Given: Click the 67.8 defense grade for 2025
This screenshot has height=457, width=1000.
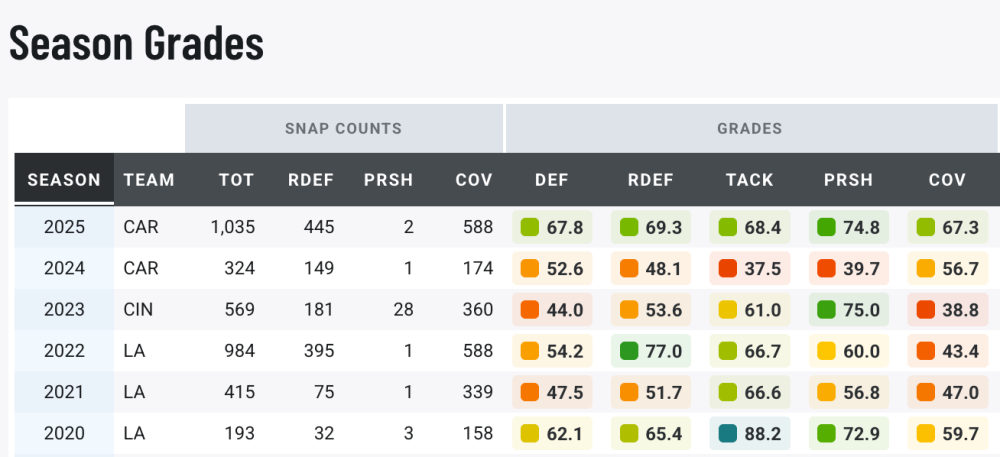Looking at the screenshot, I should pos(552,227).
